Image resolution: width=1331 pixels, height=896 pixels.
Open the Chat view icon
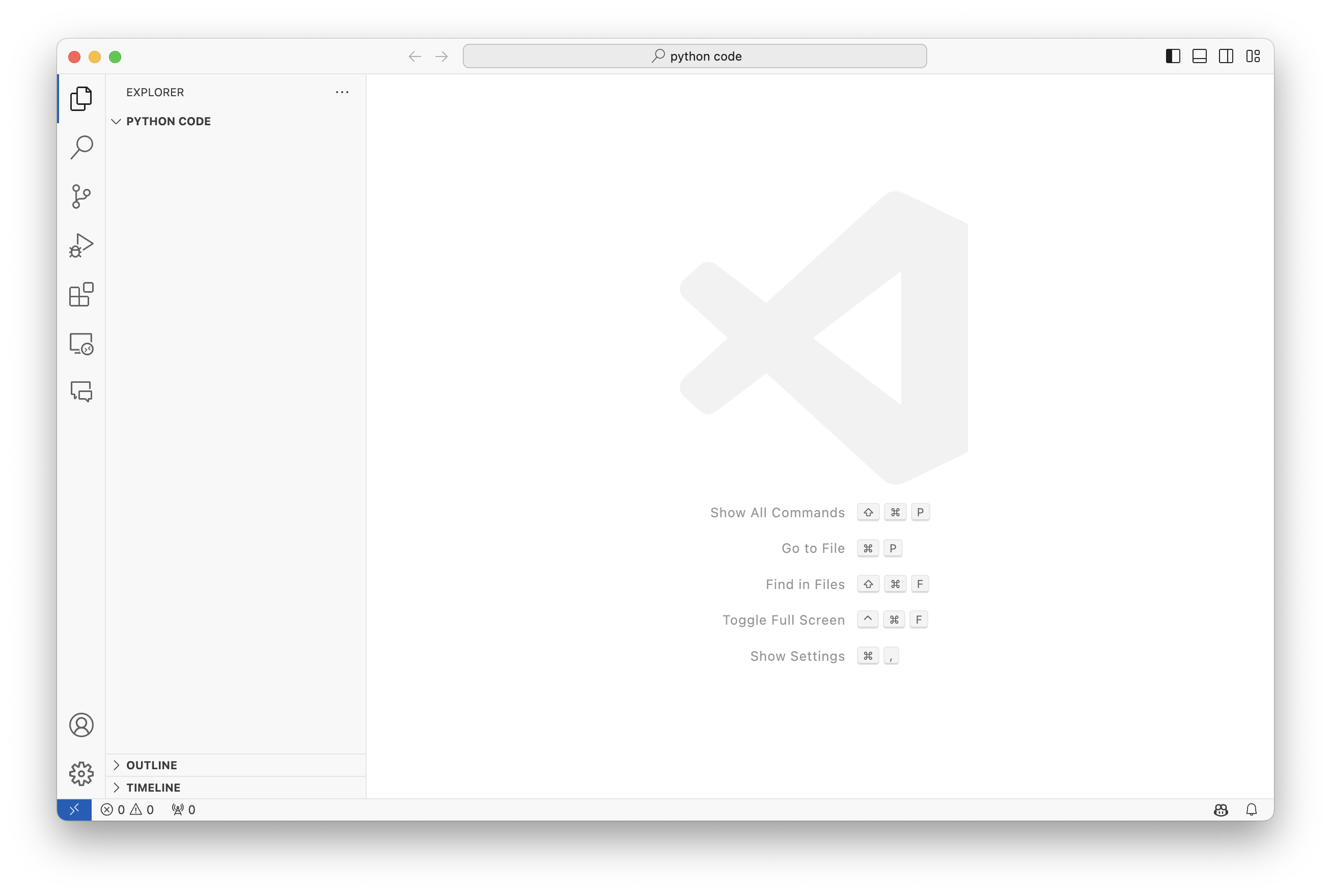[81, 392]
